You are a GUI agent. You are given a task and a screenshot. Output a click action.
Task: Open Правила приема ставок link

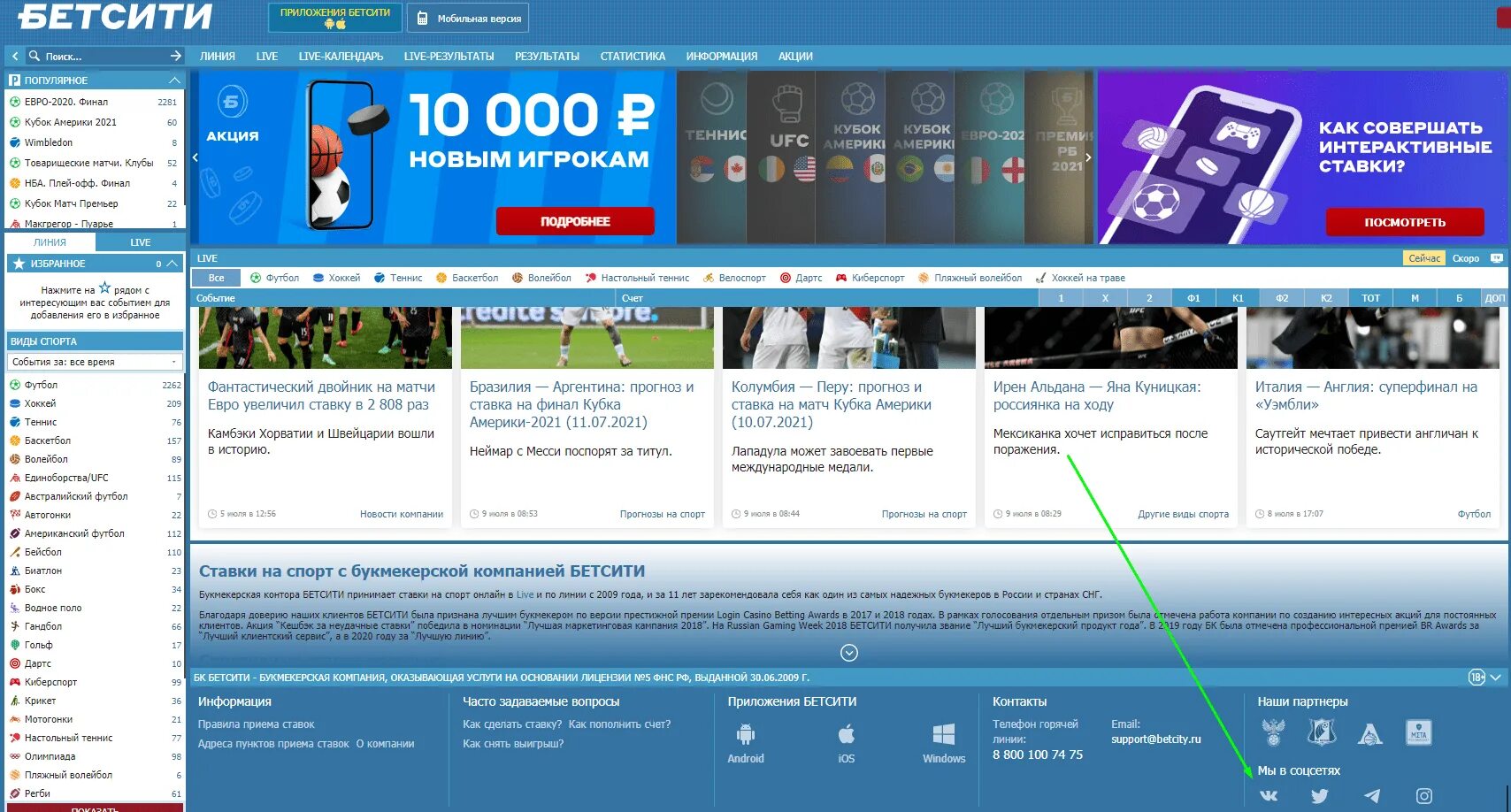pos(257,724)
